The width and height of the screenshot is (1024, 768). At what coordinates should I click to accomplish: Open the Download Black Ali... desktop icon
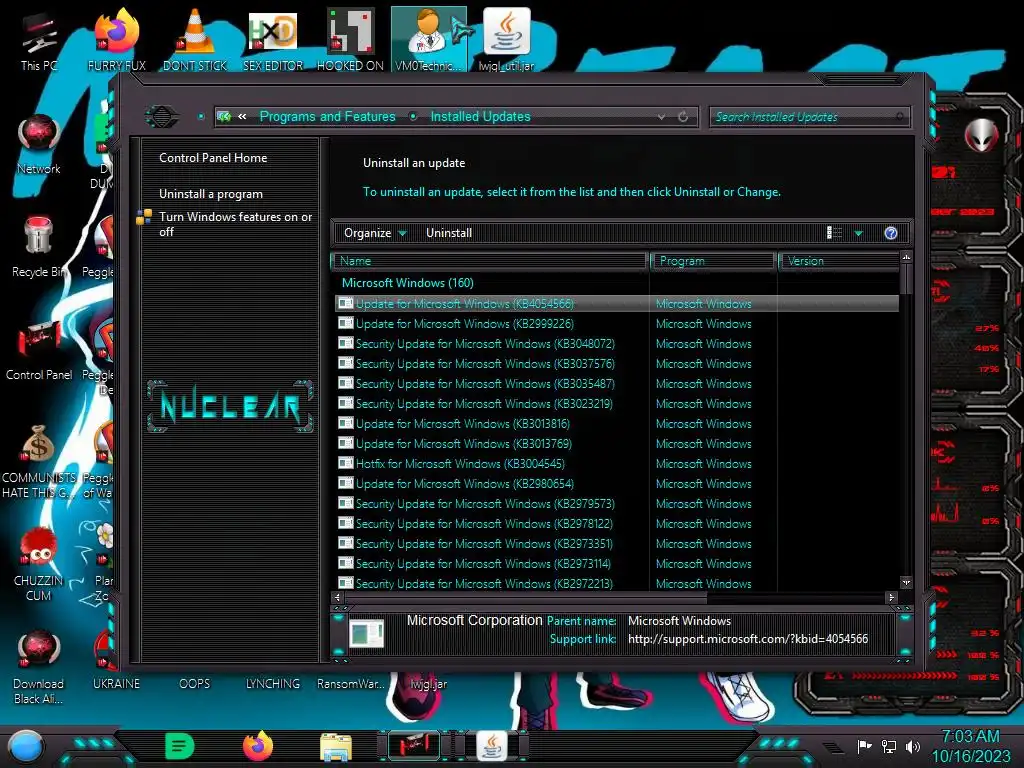39,667
